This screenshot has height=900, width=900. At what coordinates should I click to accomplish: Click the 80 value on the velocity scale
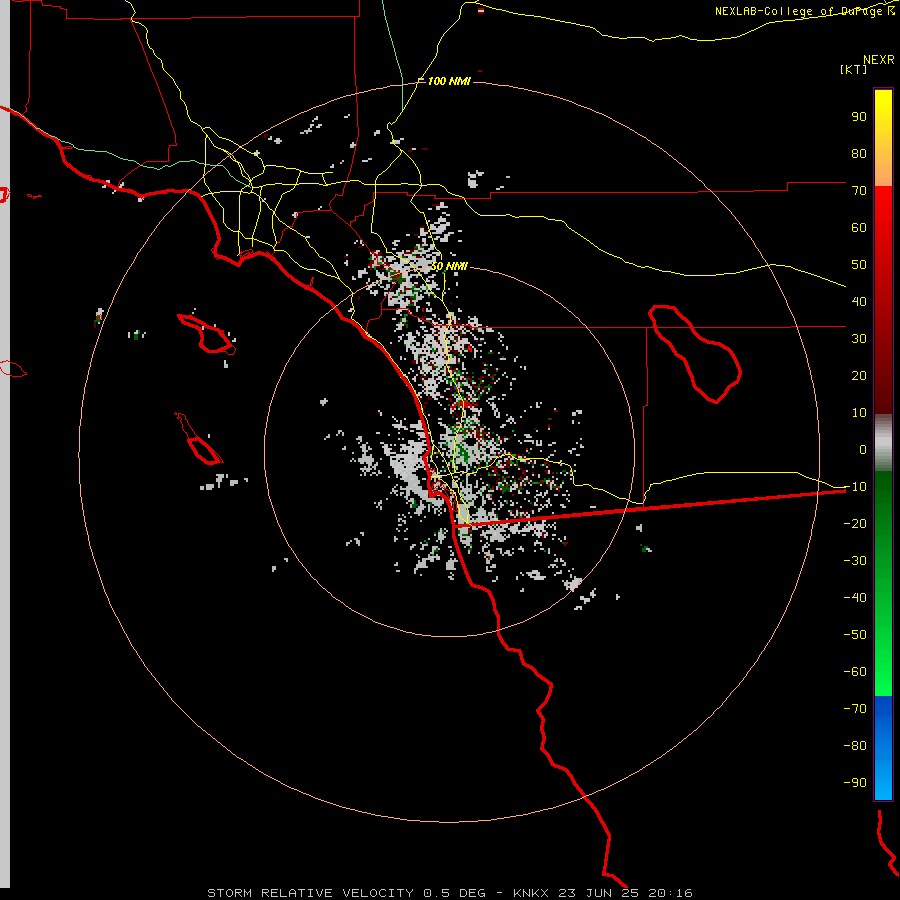tap(859, 153)
